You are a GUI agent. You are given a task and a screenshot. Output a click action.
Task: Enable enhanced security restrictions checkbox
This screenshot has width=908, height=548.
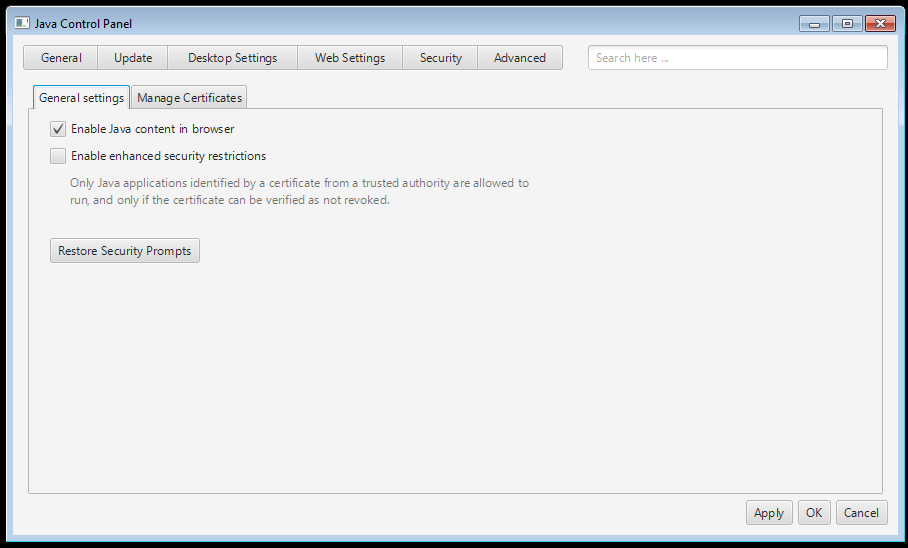pos(58,156)
